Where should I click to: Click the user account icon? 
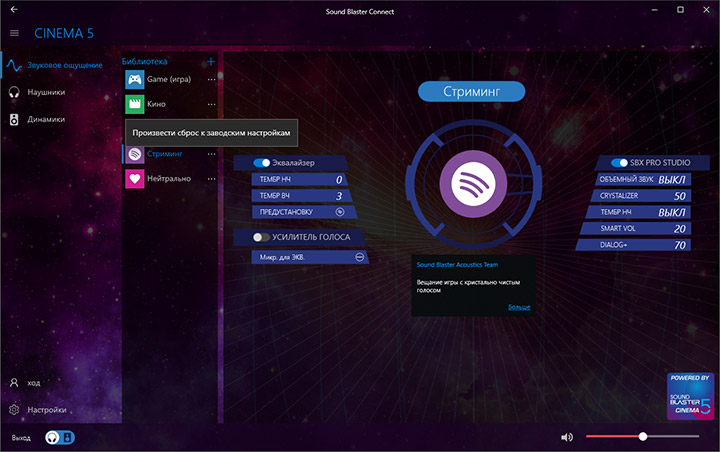14,383
